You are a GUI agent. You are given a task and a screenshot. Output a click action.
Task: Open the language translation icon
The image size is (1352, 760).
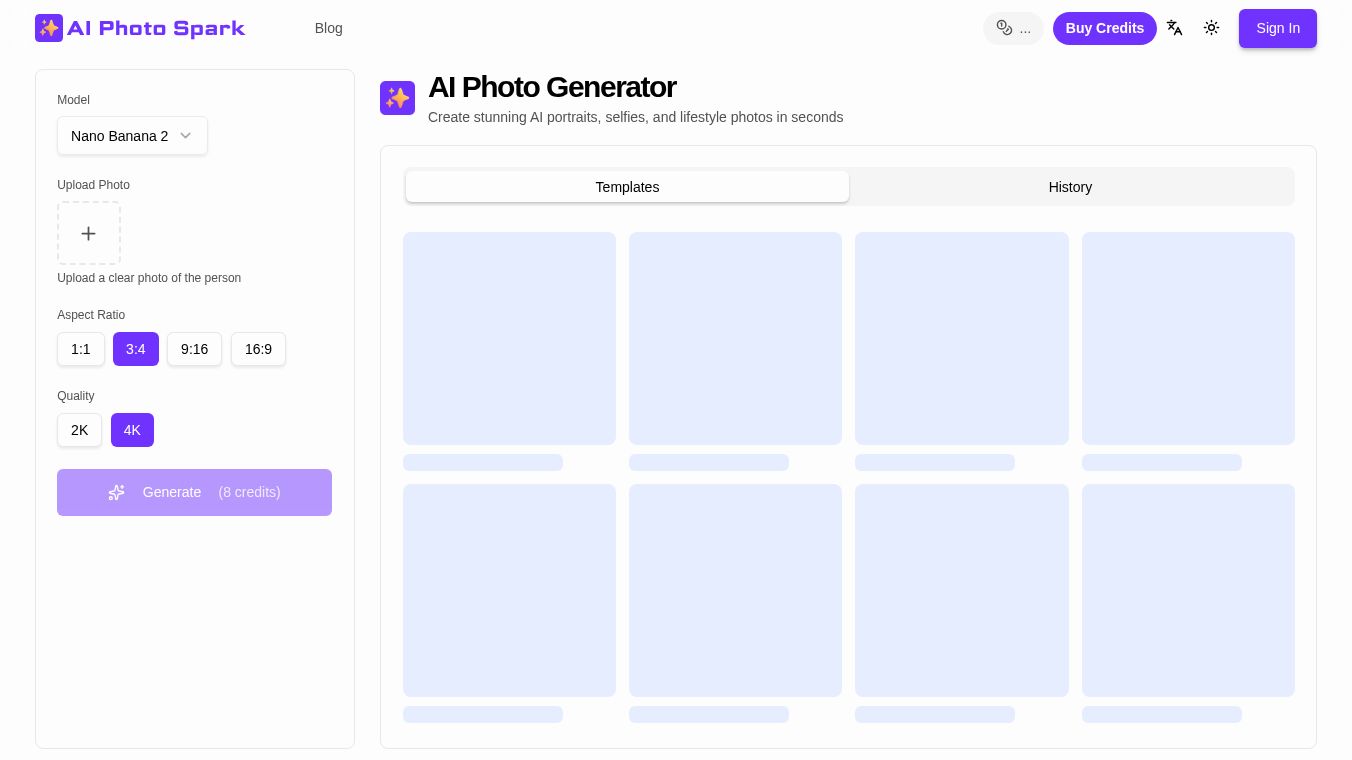click(1175, 28)
